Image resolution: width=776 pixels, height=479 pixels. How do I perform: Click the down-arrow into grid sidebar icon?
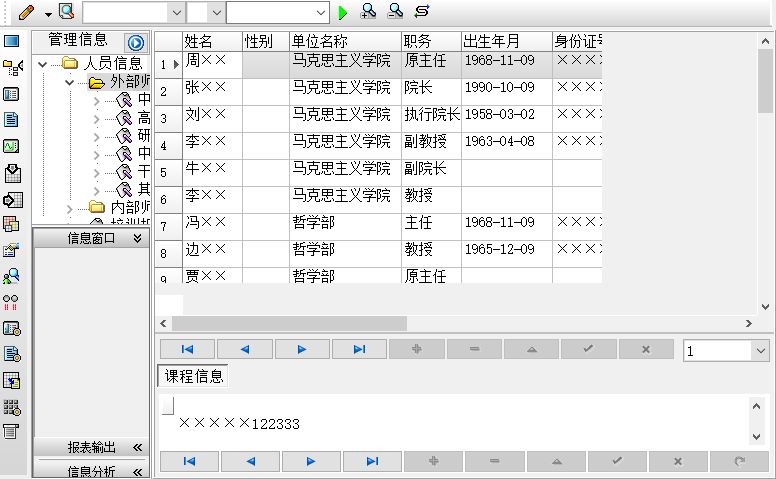pyautogui.click(x=12, y=173)
